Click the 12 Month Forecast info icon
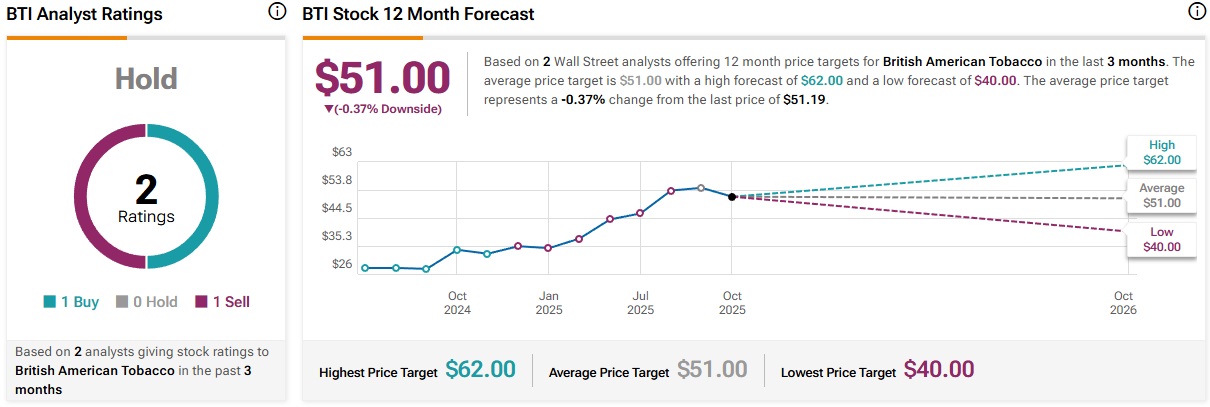Viewport: 1210px width, 407px height. tap(1196, 12)
